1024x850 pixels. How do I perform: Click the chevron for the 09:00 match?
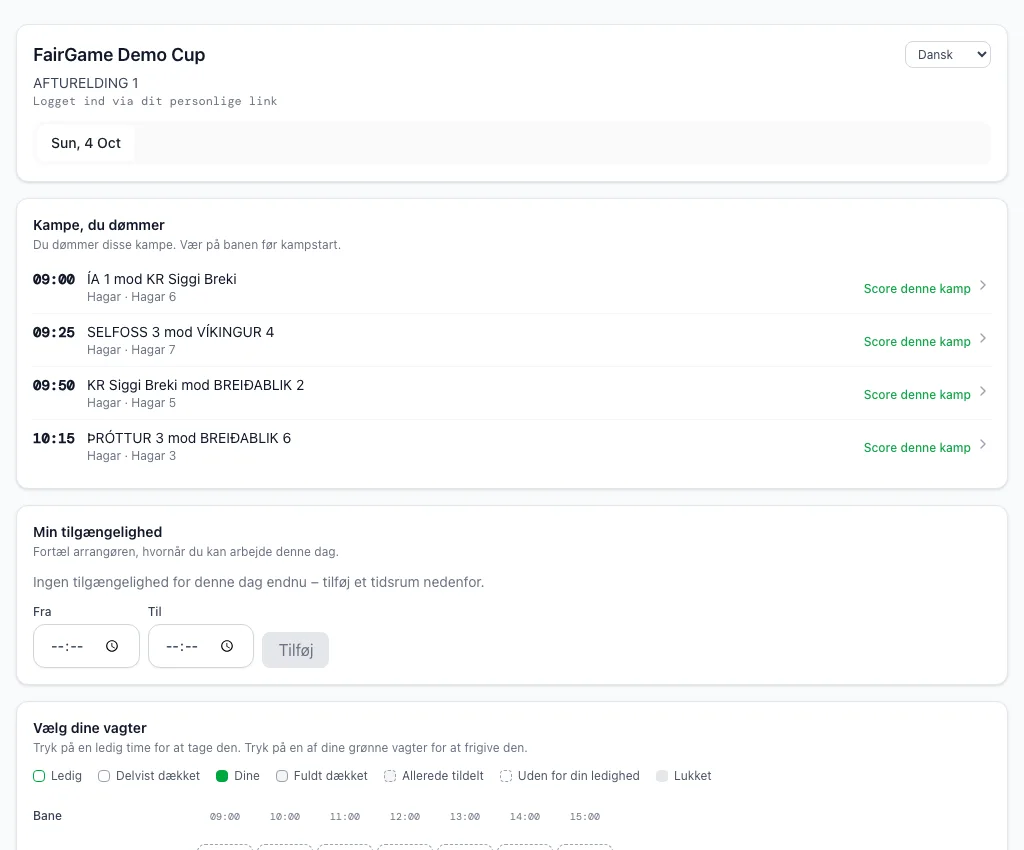[x=982, y=286]
